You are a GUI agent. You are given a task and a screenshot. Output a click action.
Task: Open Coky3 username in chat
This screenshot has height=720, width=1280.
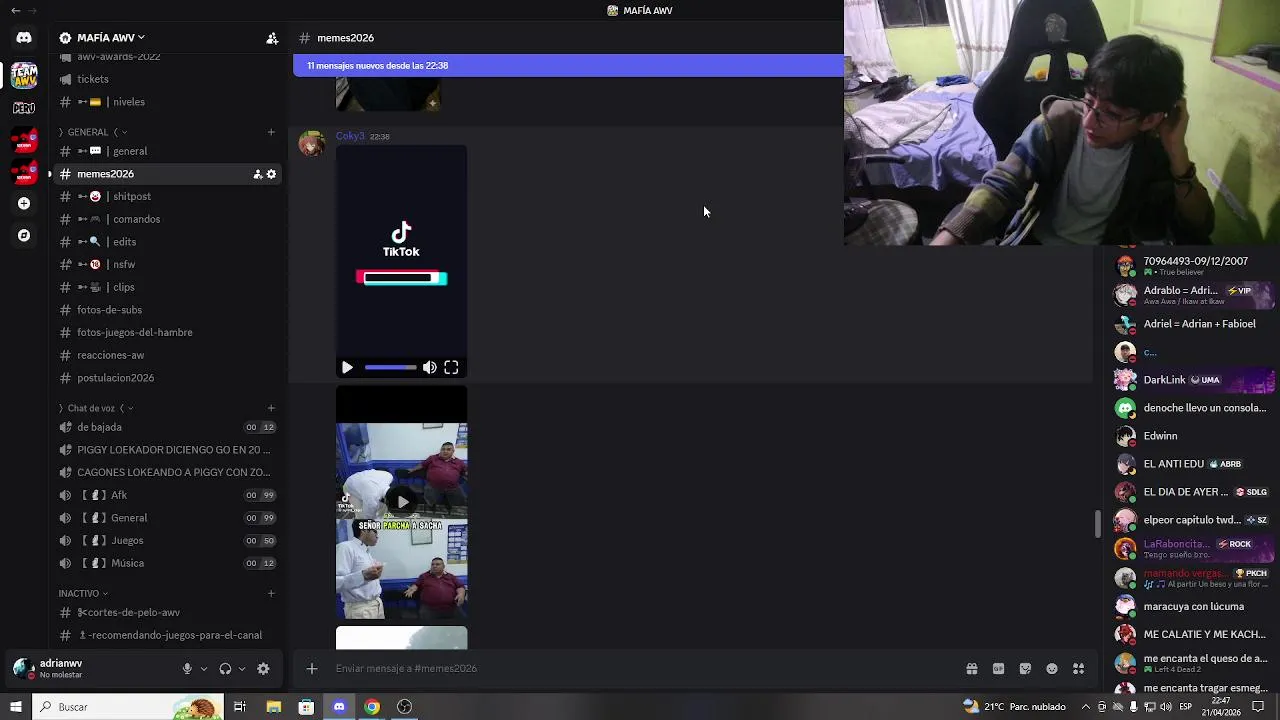350,136
